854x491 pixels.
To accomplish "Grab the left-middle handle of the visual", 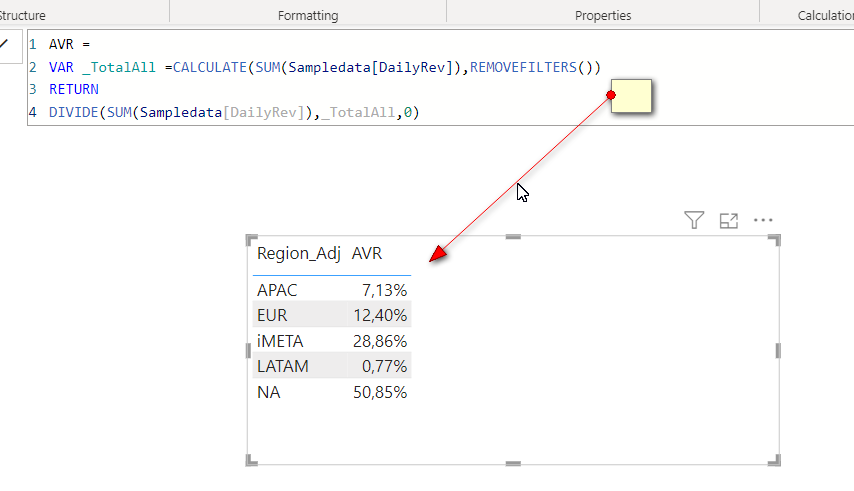I will 248,351.
